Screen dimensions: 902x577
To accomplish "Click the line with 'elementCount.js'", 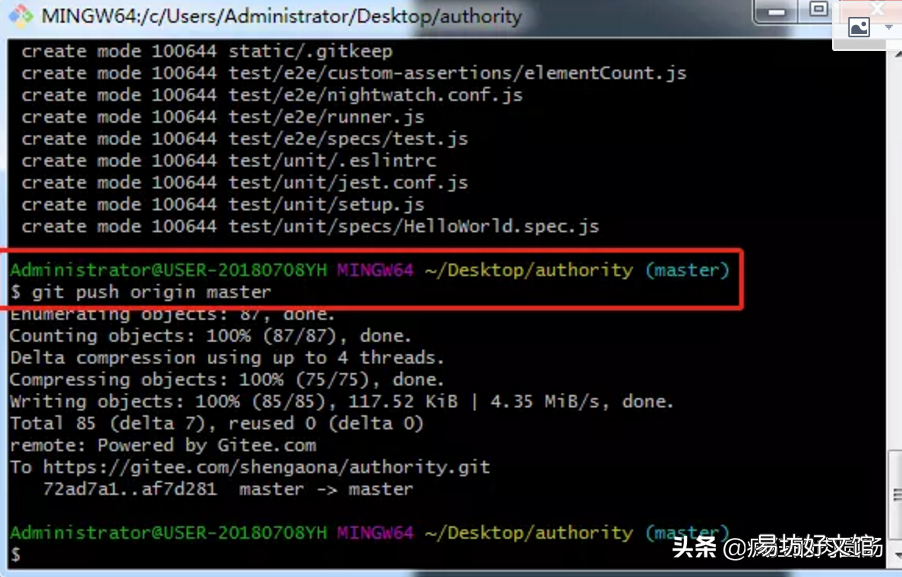I will [x=354, y=73].
